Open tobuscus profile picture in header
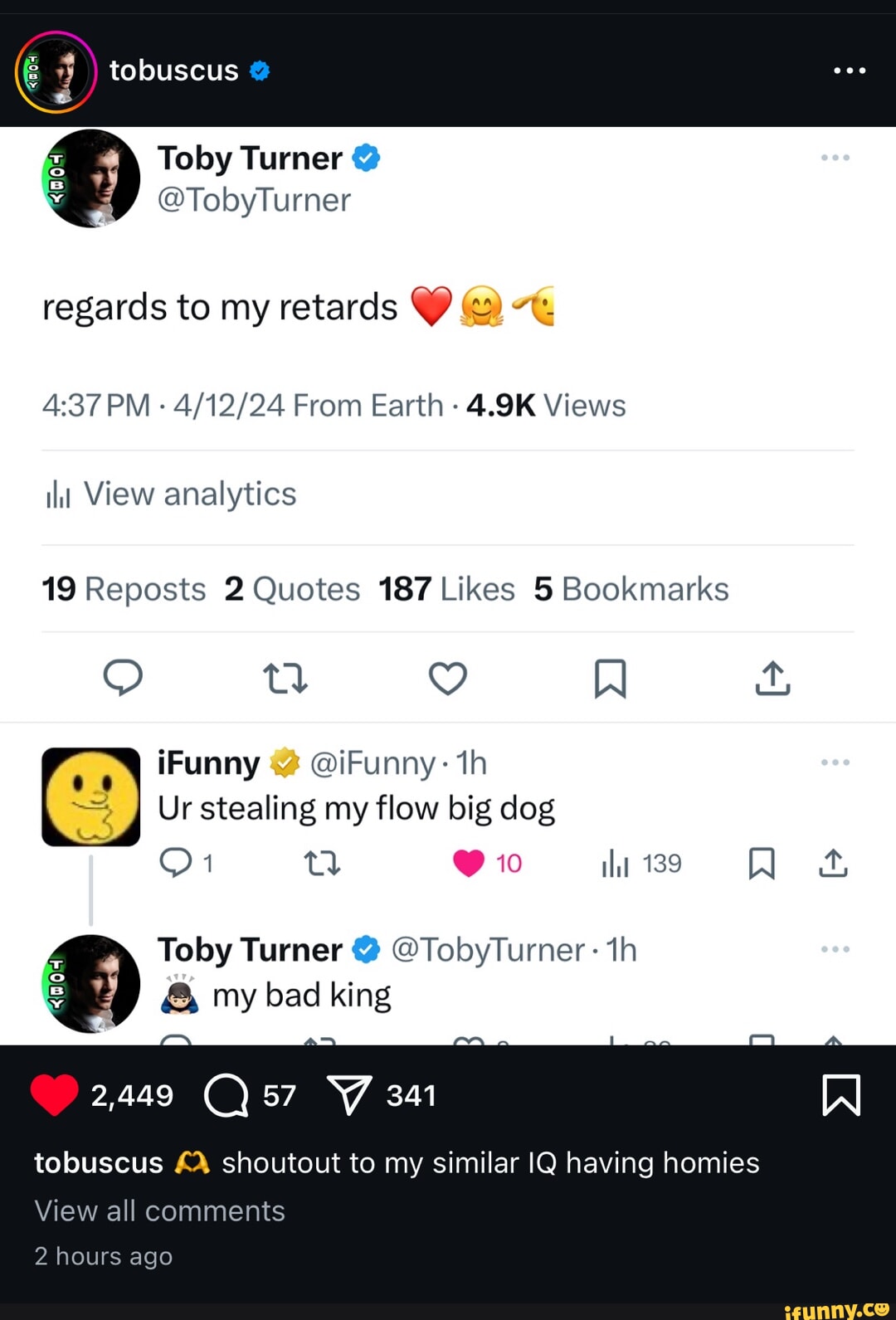Viewport: 896px width, 1320px height. click(x=56, y=71)
